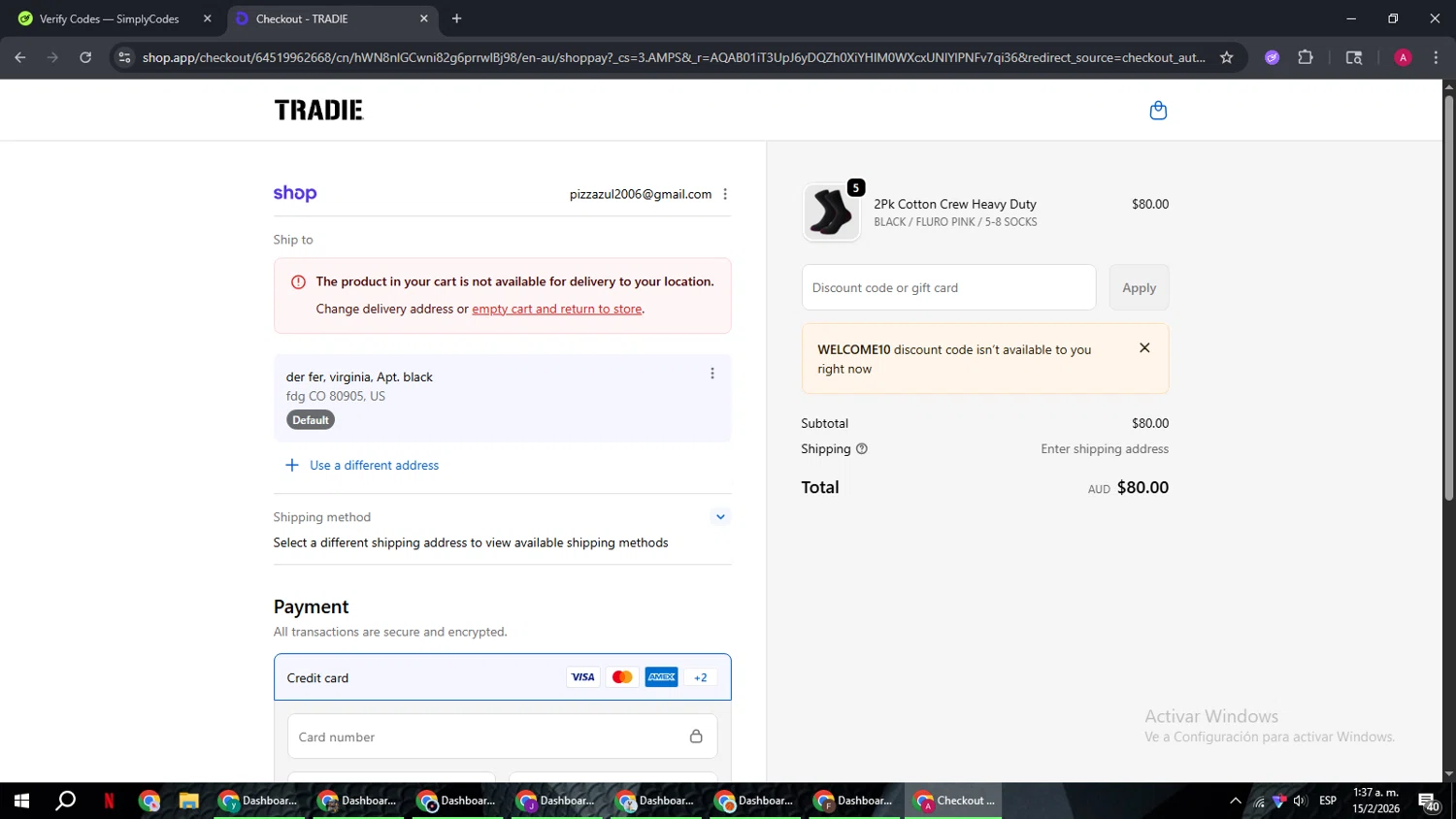Screen dimensions: 1456x819
Task: Open account options menu next to email
Action: click(x=725, y=194)
